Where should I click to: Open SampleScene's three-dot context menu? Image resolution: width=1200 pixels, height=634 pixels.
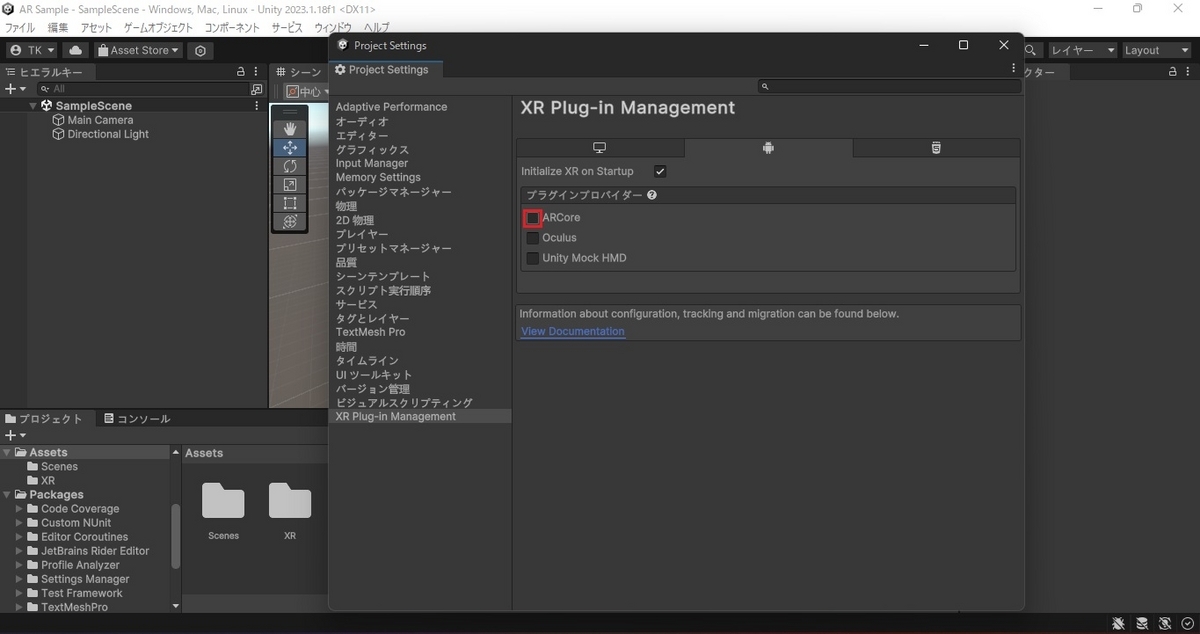point(257,106)
